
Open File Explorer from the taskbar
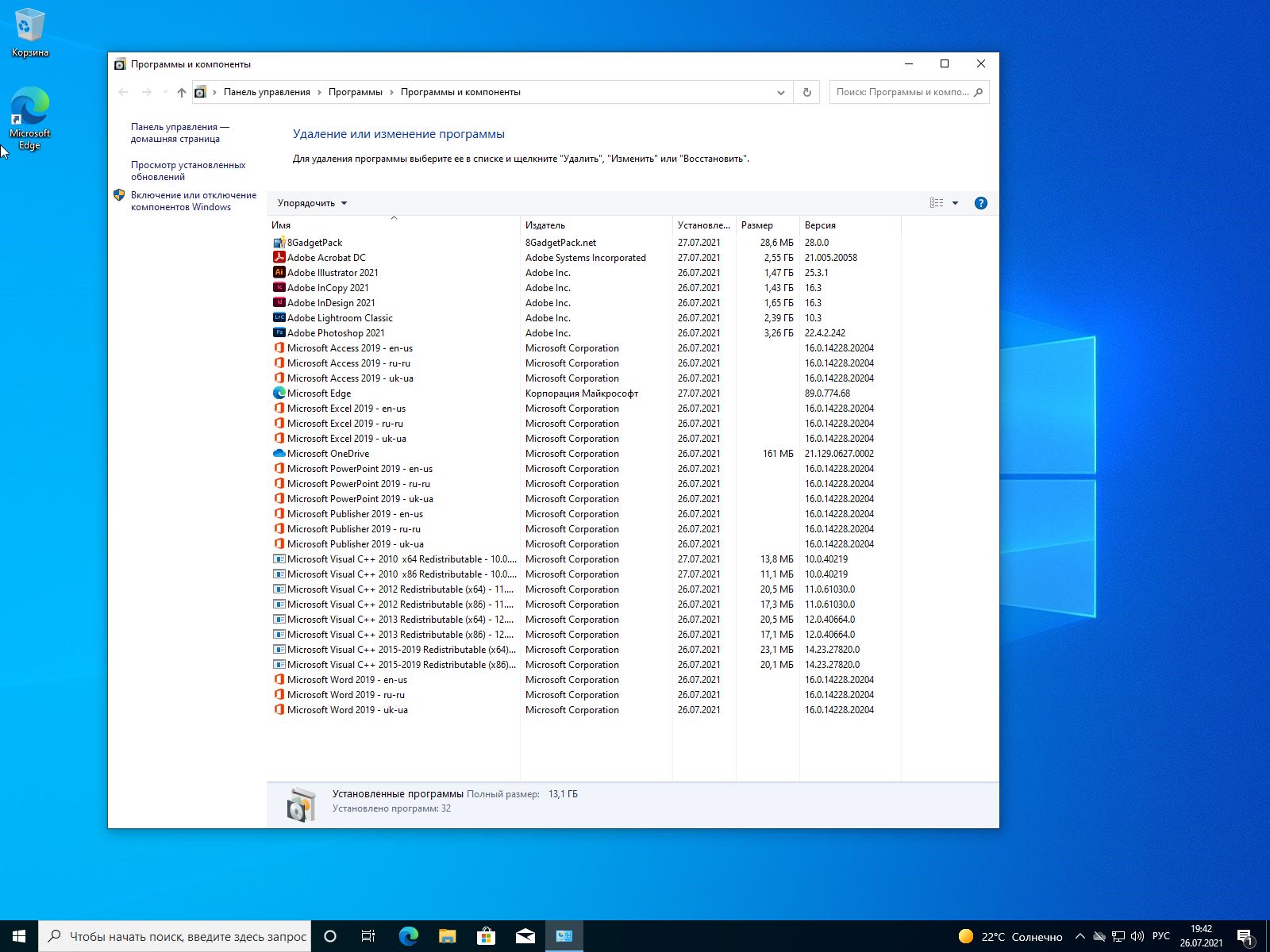tap(447, 936)
